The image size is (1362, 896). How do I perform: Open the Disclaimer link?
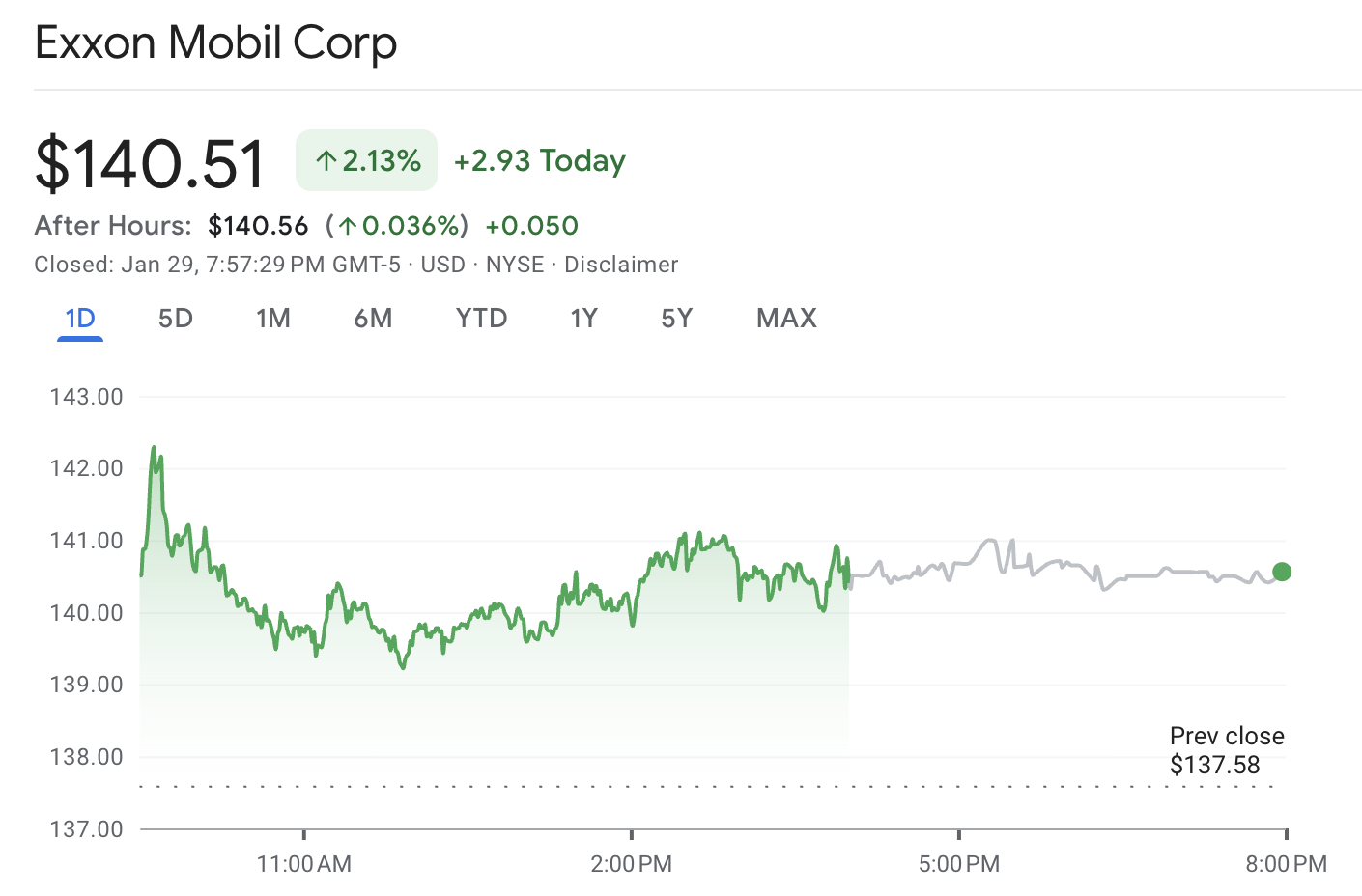coord(621,264)
